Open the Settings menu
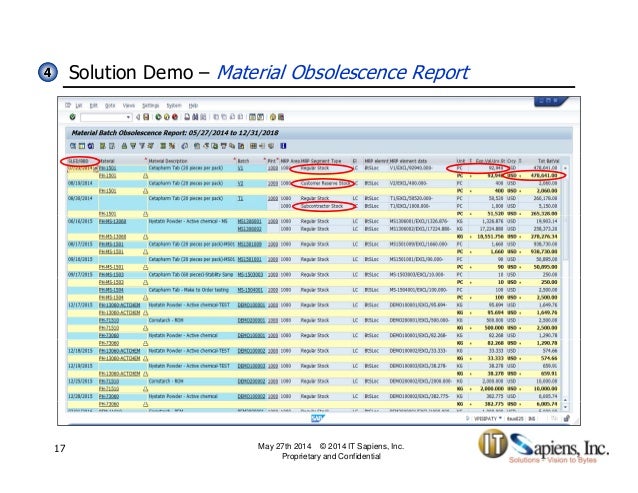The height and width of the screenshot is (493, 638). point(150,105)
